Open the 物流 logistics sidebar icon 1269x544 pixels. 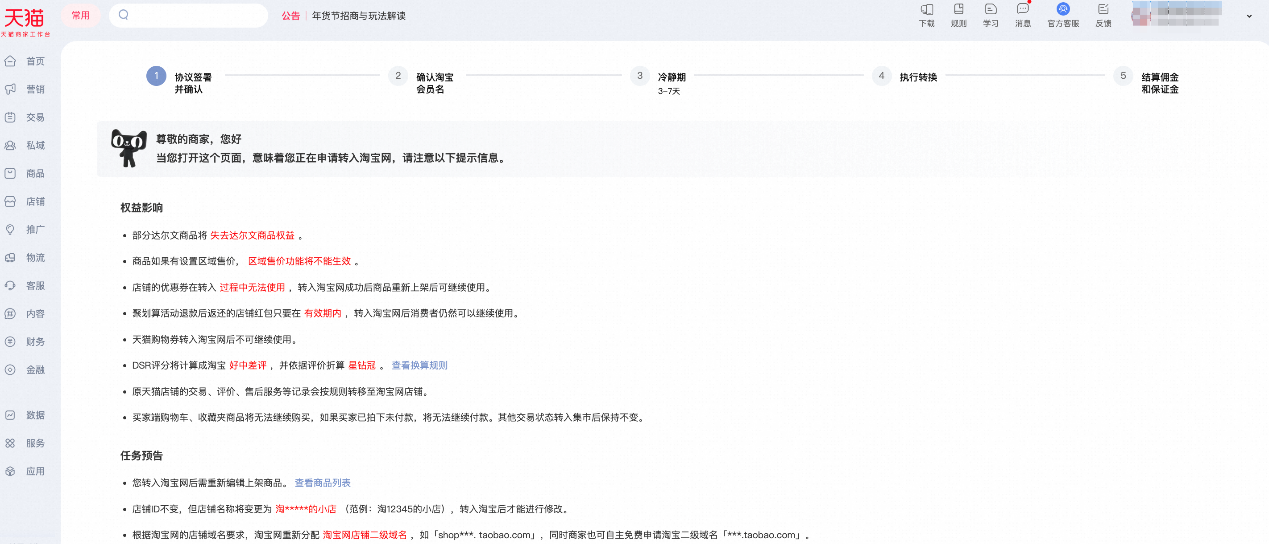tap(10, 257)
